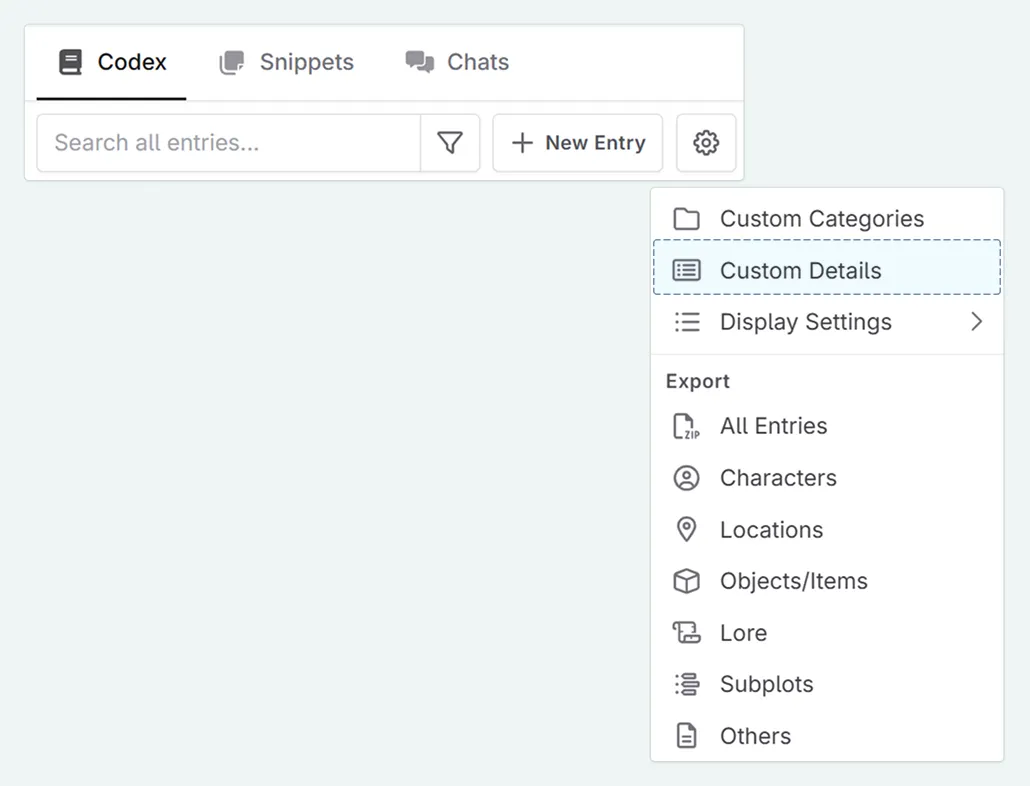This screenshot has height=786, width=1030.
Task: Click the Characters person icon
Action: pos(686,478)
